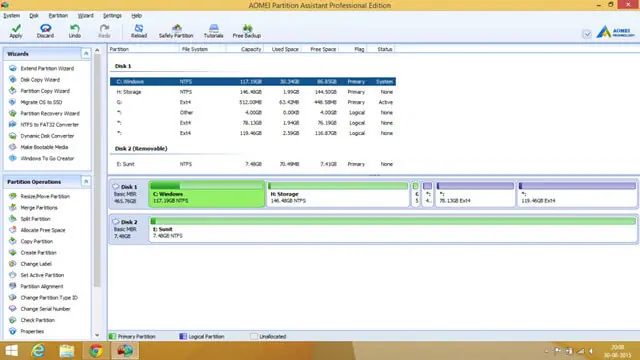Click the Apply toolbar icon
Viewport: 640px width, 360px height.
click(x=16, y=31)
